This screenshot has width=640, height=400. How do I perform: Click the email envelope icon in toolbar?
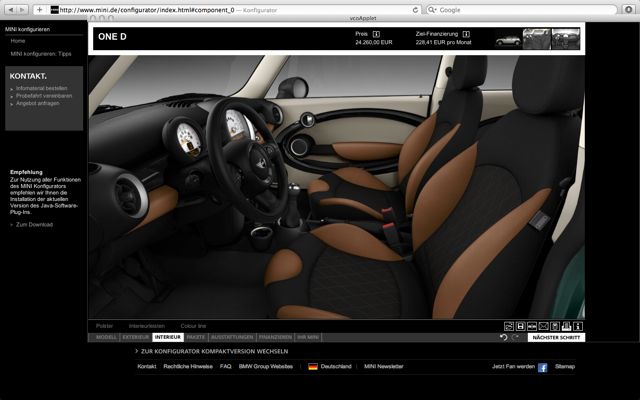[x=543, y=326]
